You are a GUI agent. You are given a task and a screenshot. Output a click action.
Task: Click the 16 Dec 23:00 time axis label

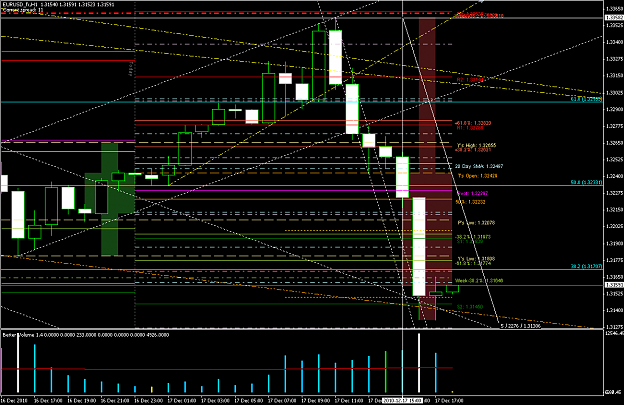[148, 400]
